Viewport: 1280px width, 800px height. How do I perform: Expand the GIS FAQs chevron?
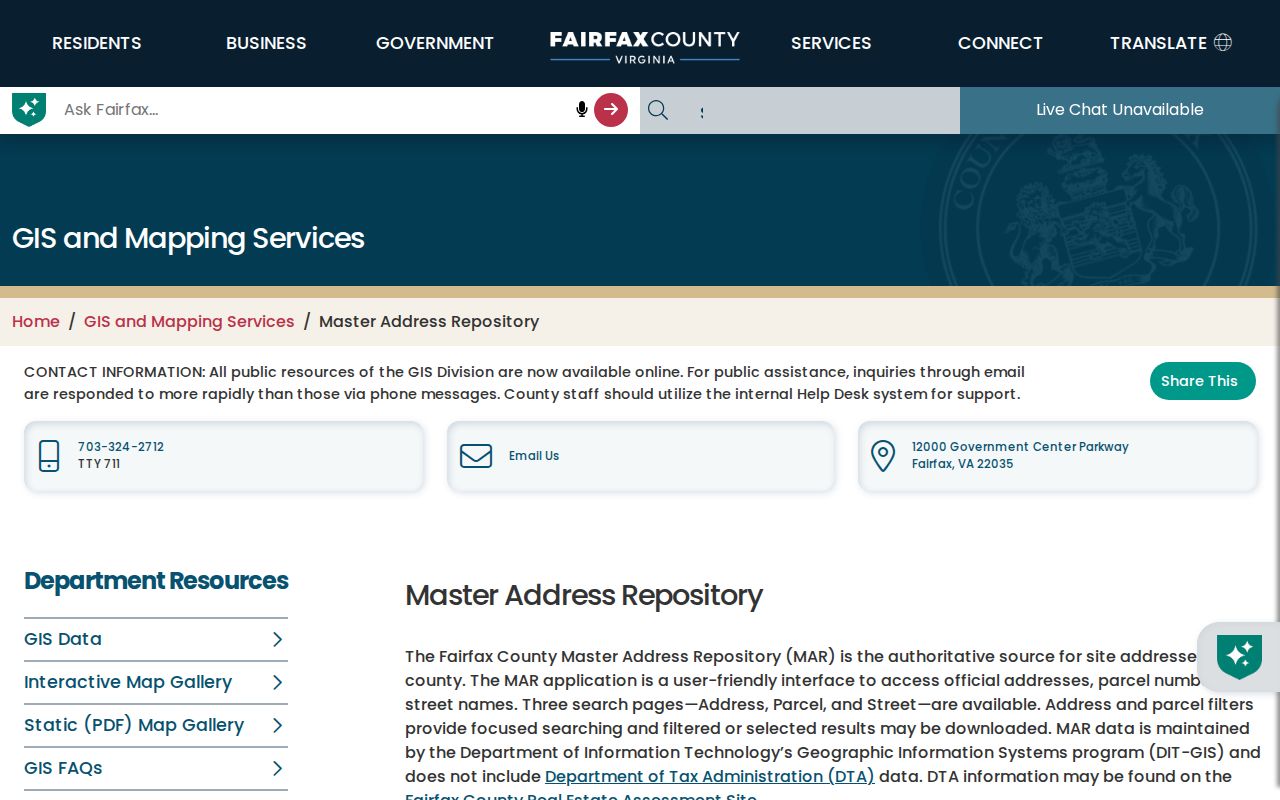278,768
